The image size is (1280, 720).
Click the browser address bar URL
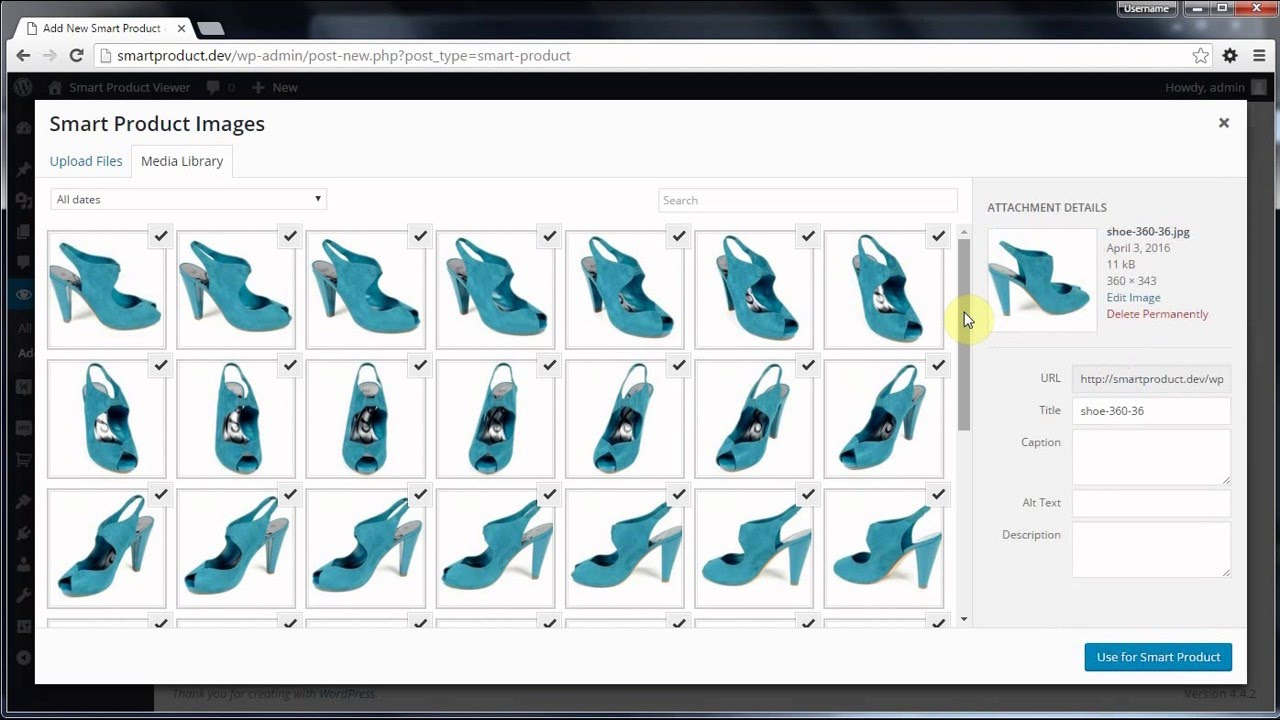(344, 56)
